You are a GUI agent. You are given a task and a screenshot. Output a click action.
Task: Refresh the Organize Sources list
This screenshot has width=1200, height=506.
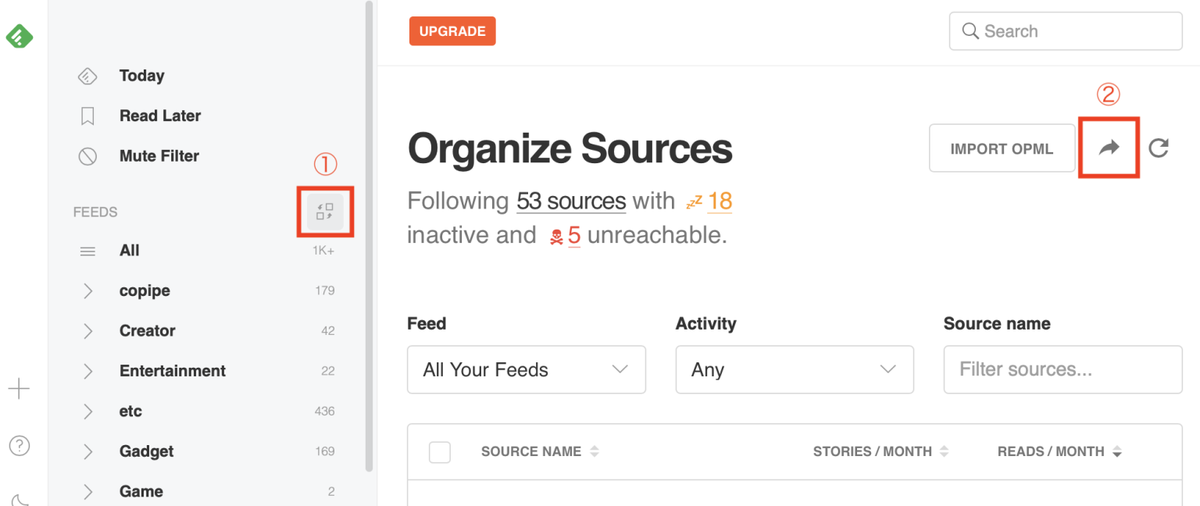pos(1159,148)
